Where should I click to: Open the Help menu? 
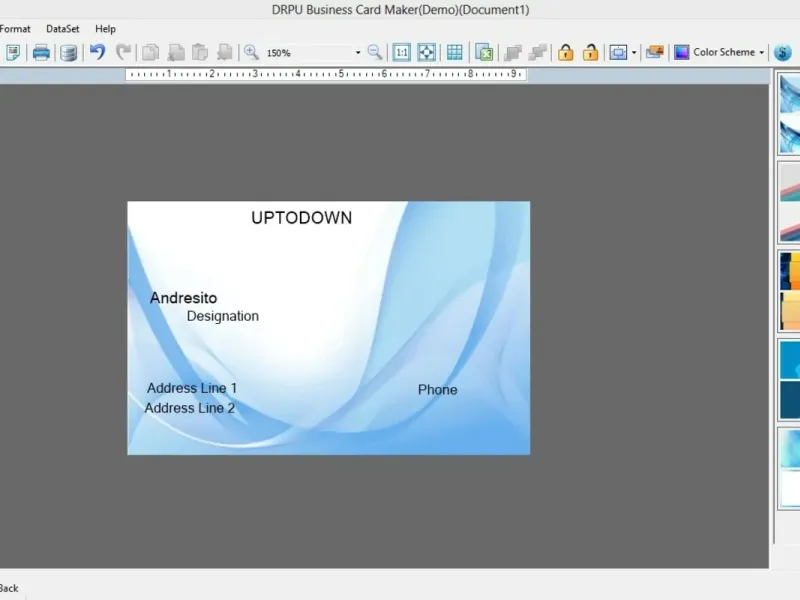pyautogui.click(x=105, y=29)
